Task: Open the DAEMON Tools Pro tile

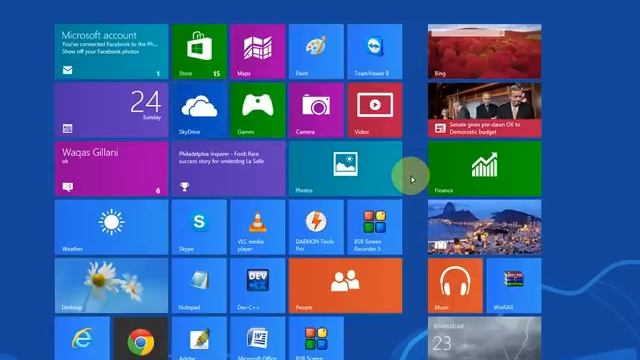Action: tap(316, 227)
